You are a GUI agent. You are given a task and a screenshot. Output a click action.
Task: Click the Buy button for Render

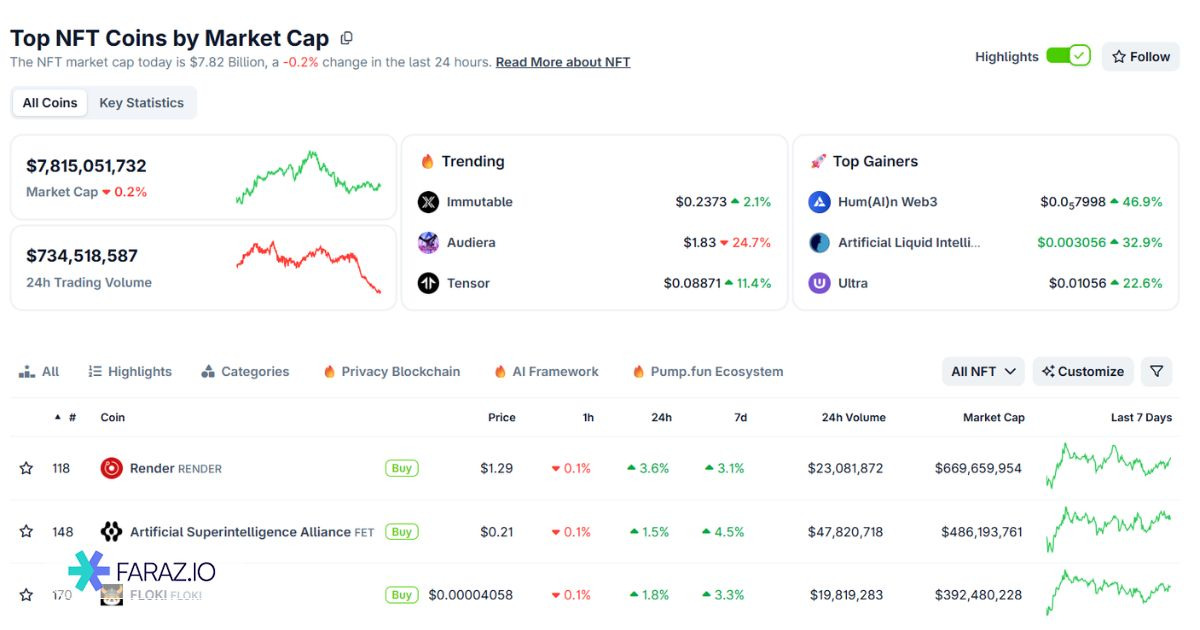402,468
